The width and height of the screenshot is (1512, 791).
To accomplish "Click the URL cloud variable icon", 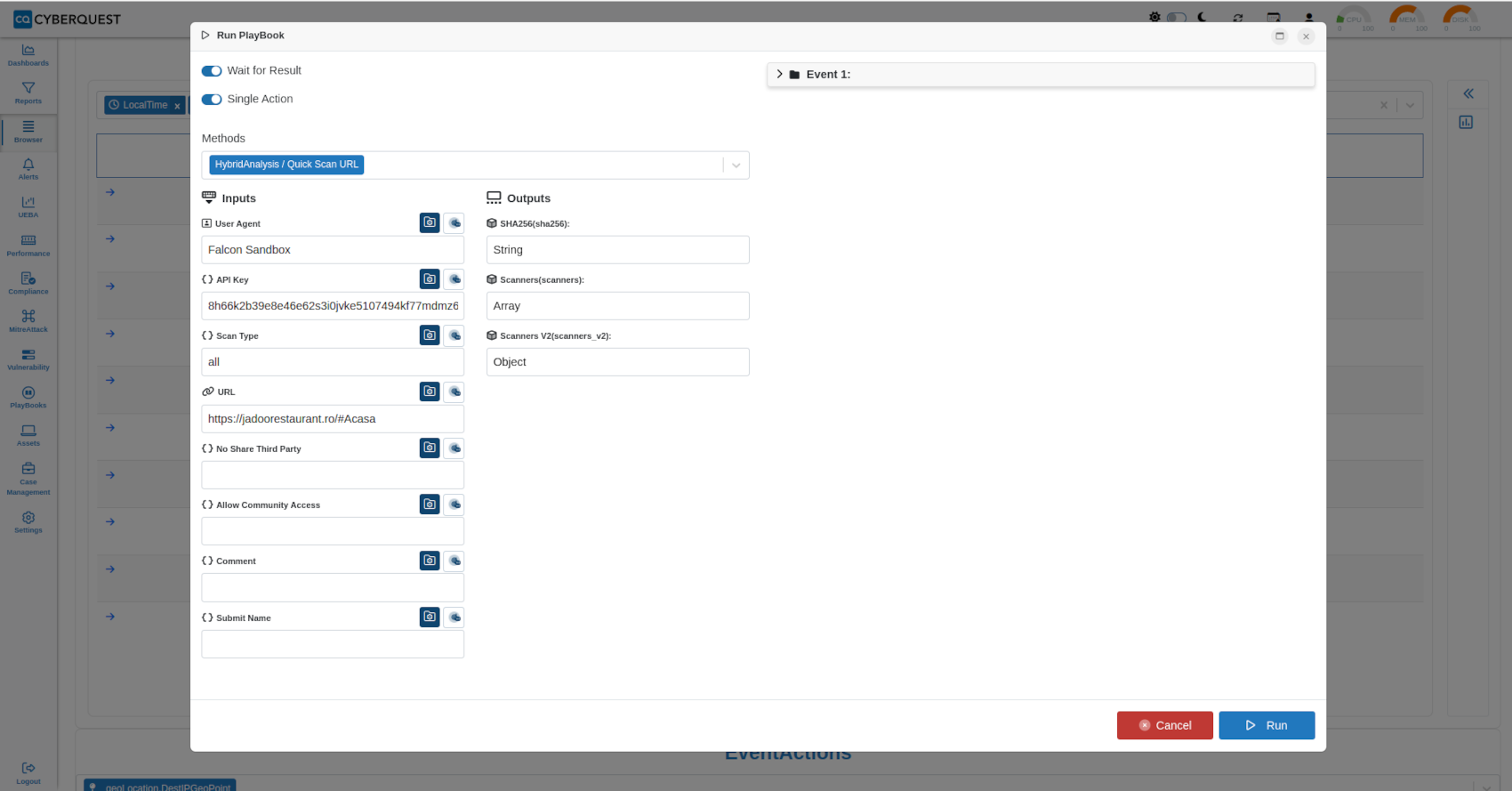I will tap(454, 391).
